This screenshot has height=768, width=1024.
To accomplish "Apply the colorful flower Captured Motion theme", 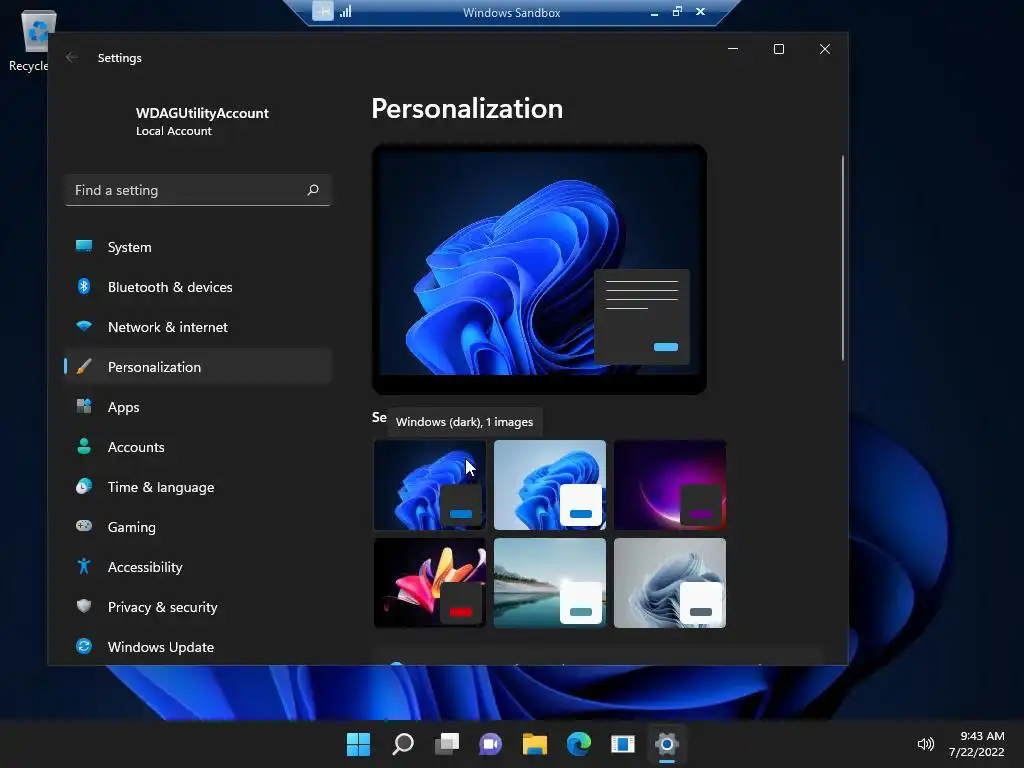I will click(430, 583).
